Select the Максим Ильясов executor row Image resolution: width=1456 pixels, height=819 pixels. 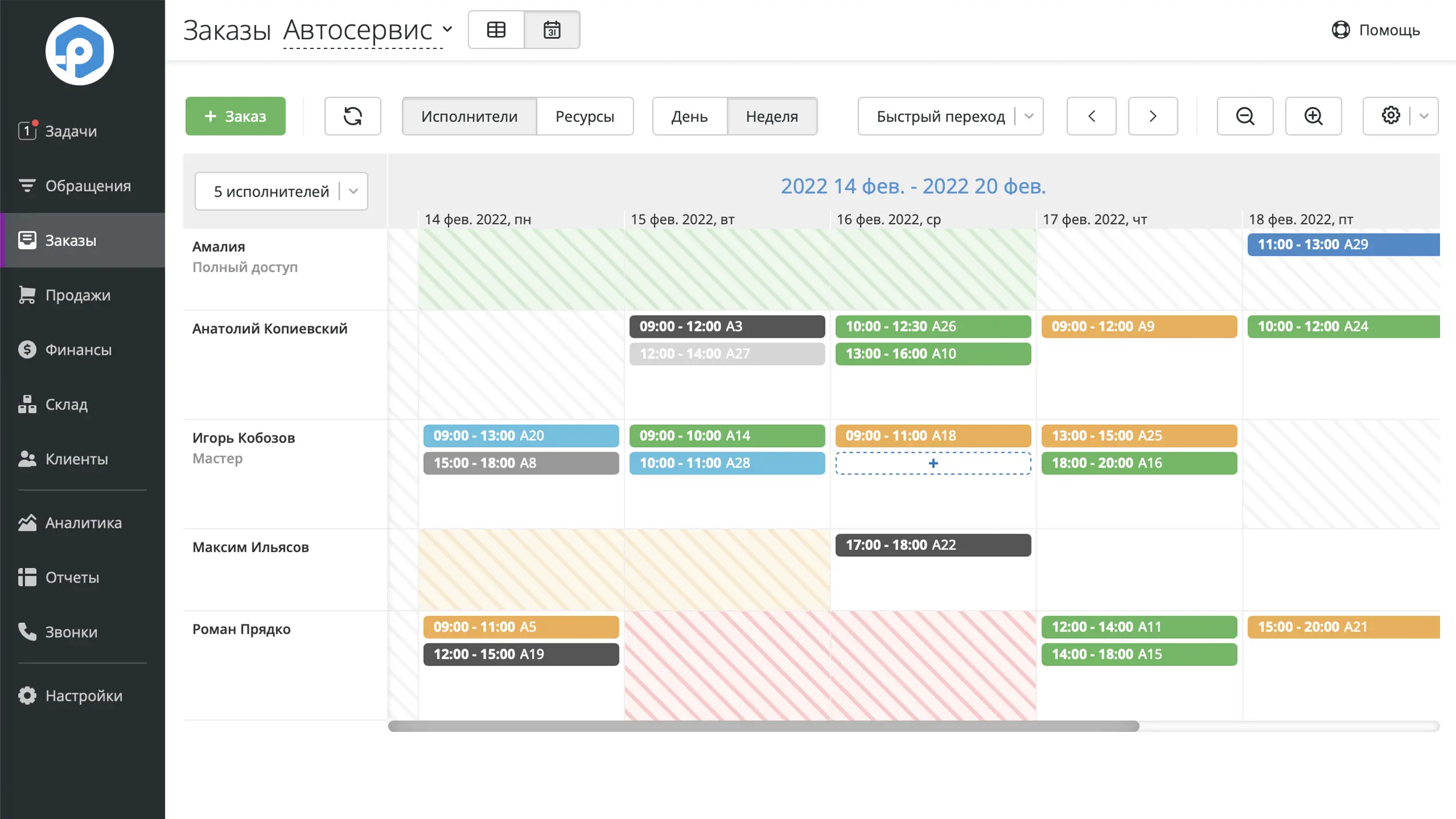285,570
